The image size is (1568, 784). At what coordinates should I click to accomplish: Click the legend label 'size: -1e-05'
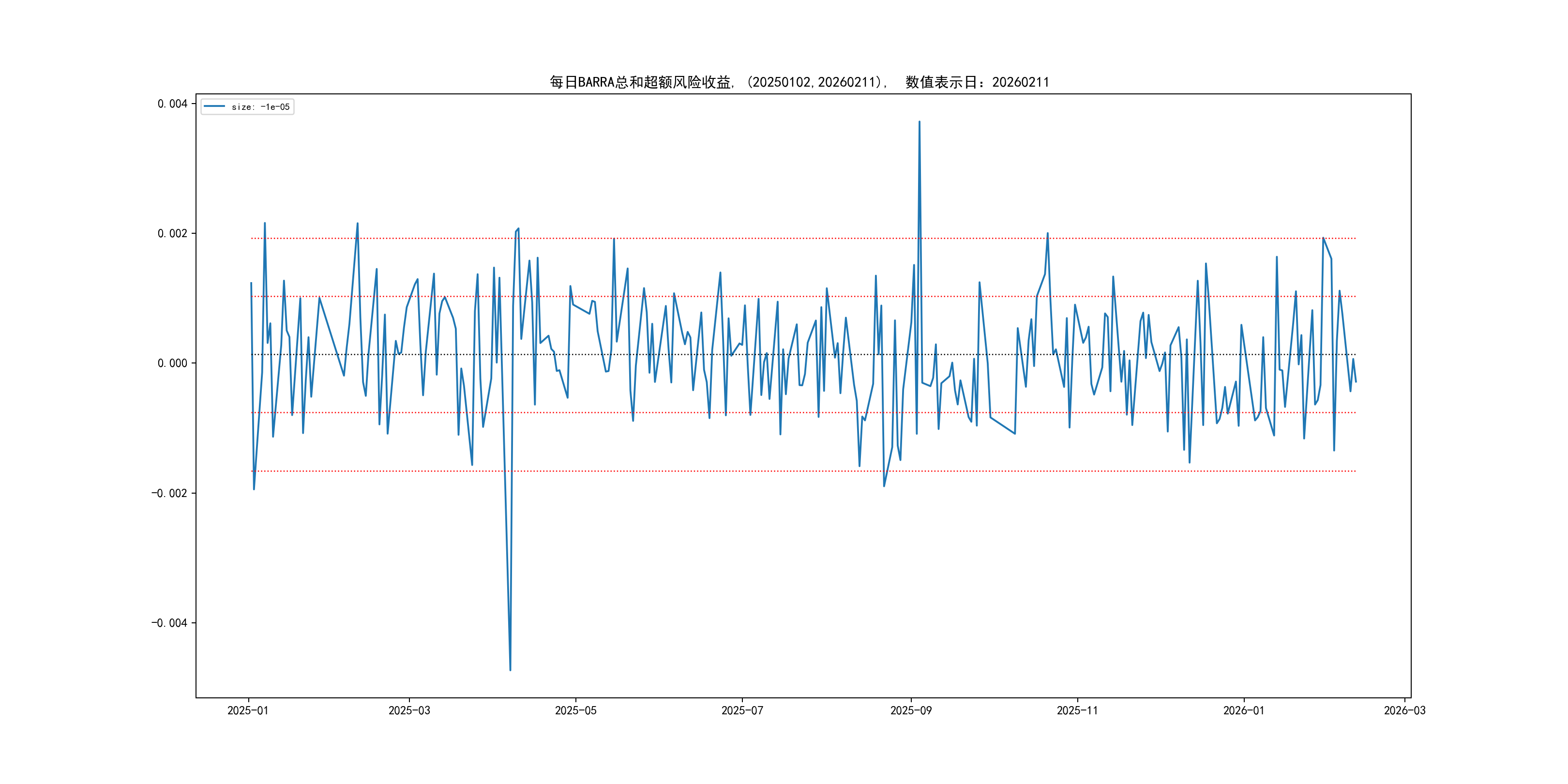260,107
